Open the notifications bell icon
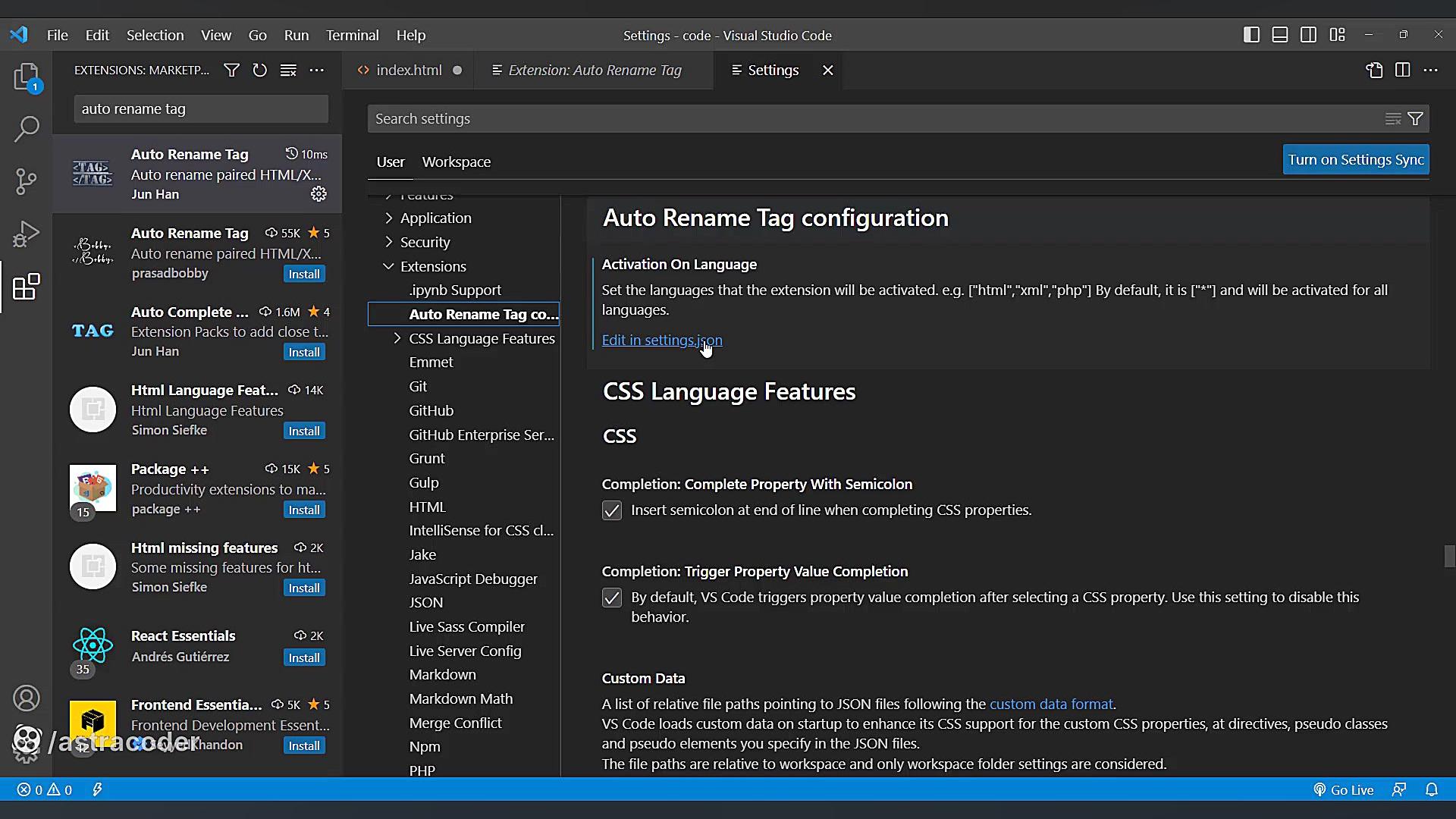Screen dimensions: 1456x819 (1432, 789)
